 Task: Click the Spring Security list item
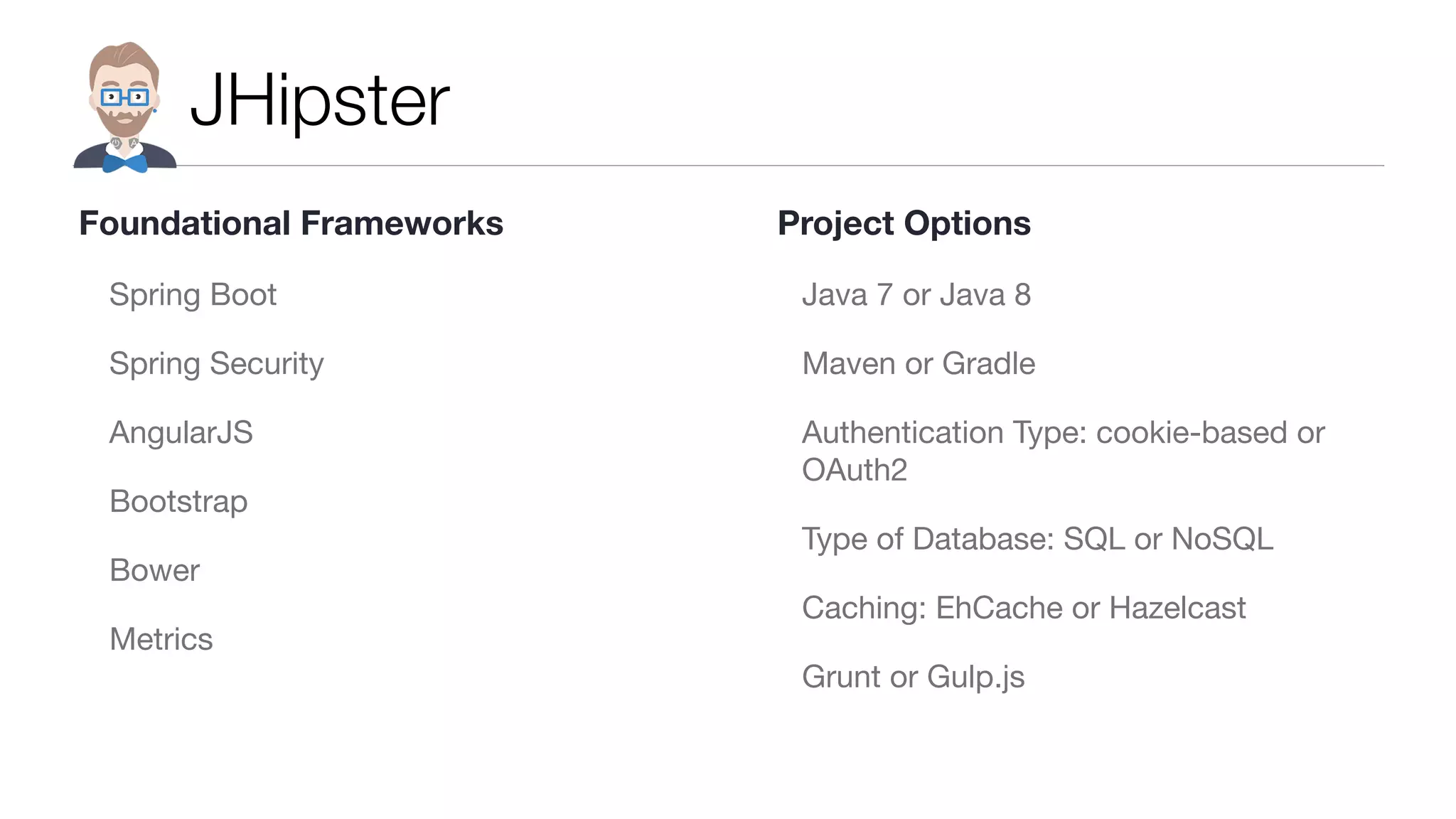click(216, 364)
